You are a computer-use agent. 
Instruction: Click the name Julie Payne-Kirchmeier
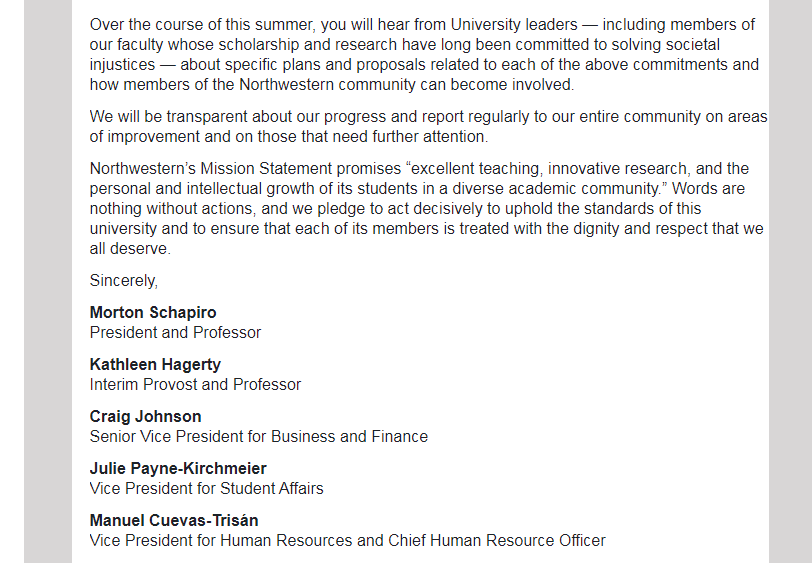(178, 468)
